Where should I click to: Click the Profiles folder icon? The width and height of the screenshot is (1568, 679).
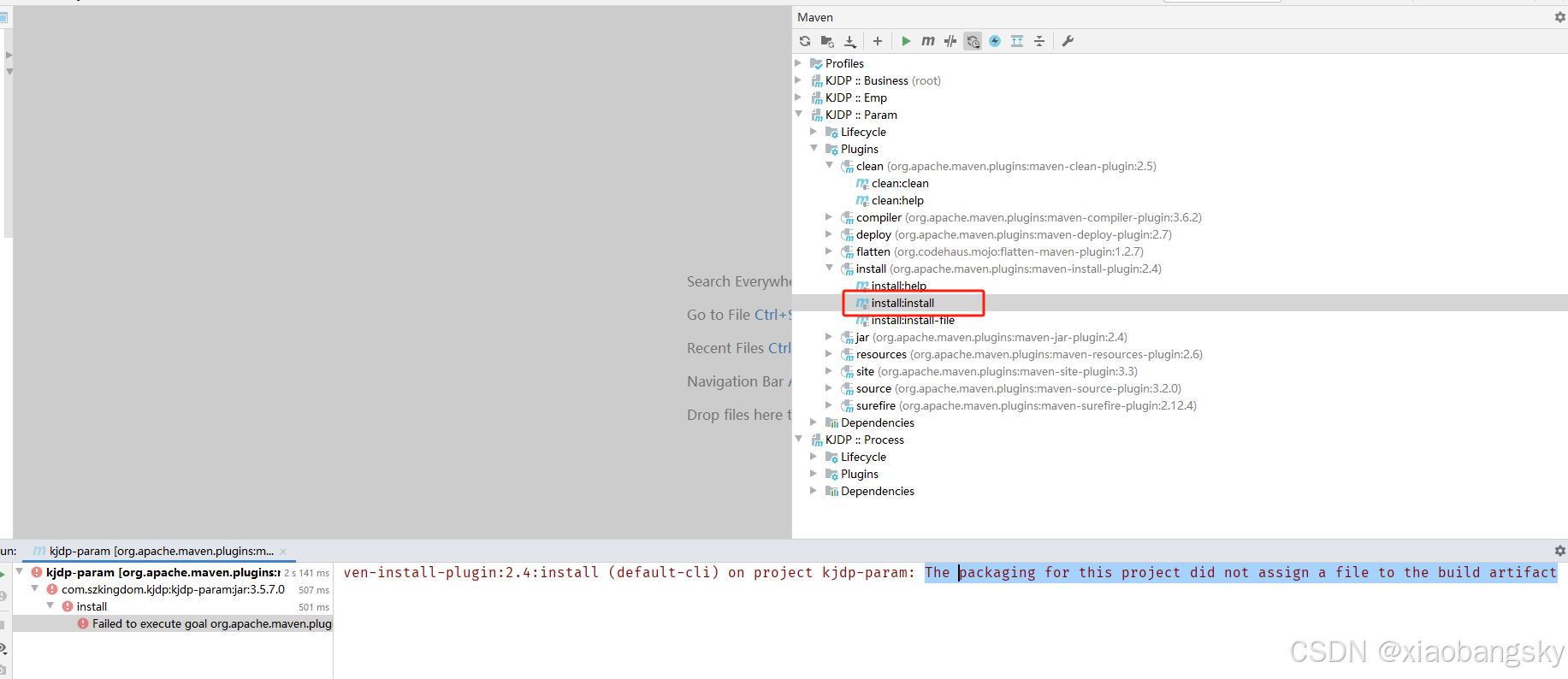point(817,63)
